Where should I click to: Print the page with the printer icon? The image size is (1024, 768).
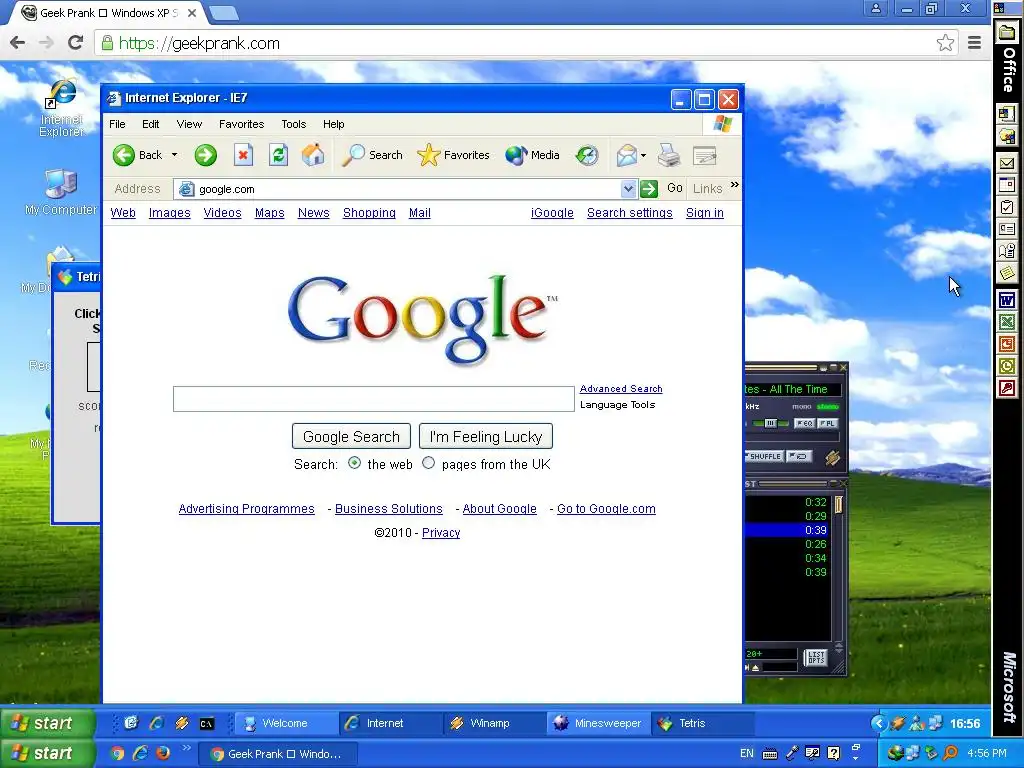pyautogui.click(x=669, y=155)
